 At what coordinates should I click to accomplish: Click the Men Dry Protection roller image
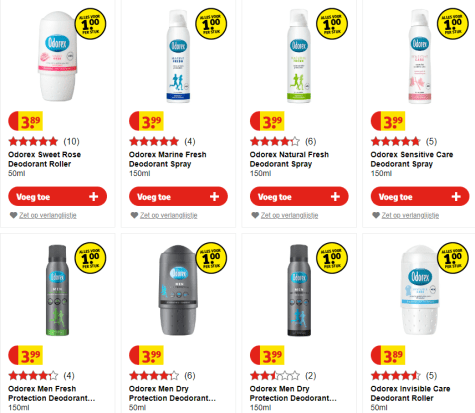[x=178, y=290]
